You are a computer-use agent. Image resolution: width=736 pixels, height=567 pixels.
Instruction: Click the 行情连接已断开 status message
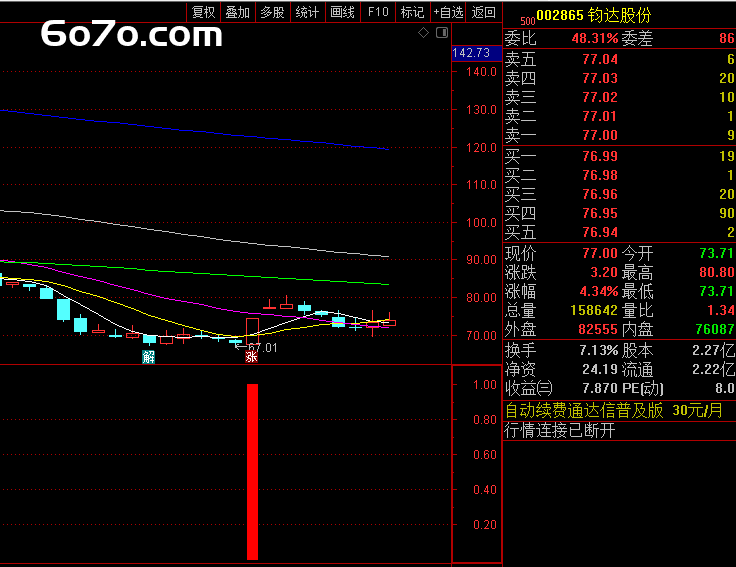click(560, 430)
